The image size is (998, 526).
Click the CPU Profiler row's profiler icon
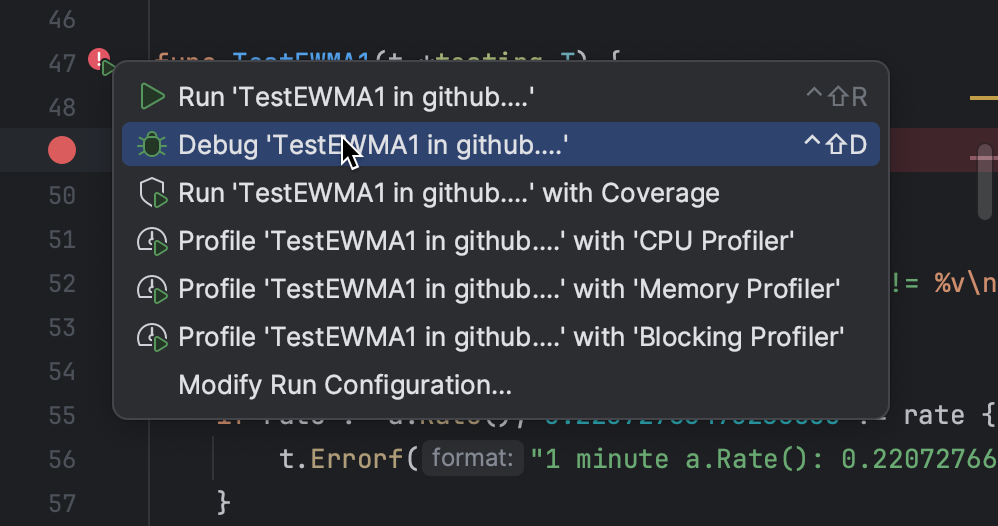point(152,241)
